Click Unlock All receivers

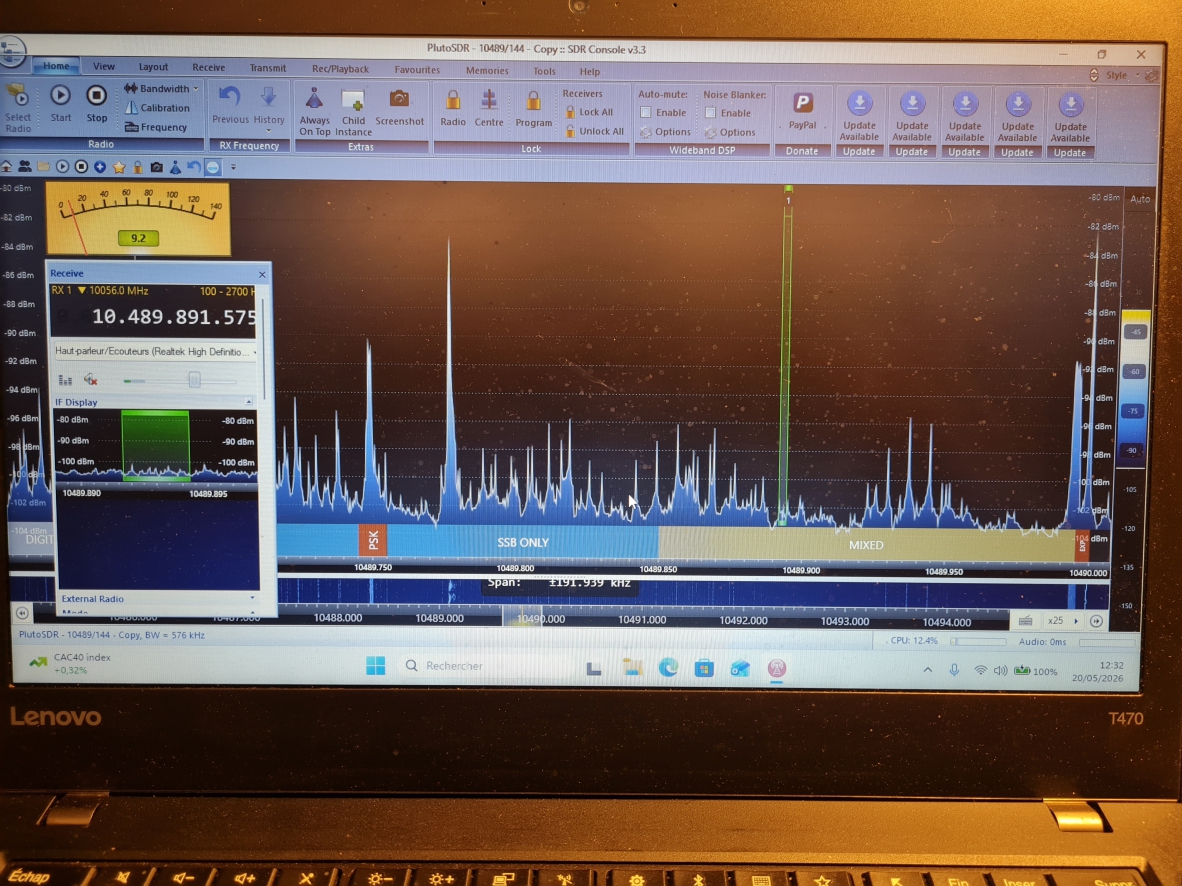[595, 130]
